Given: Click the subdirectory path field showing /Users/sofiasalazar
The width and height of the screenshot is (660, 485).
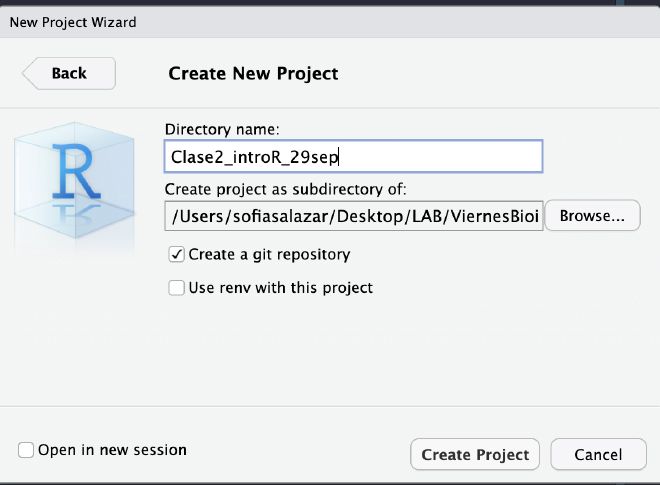Looking at the screenshot, I should pos(353,215).
